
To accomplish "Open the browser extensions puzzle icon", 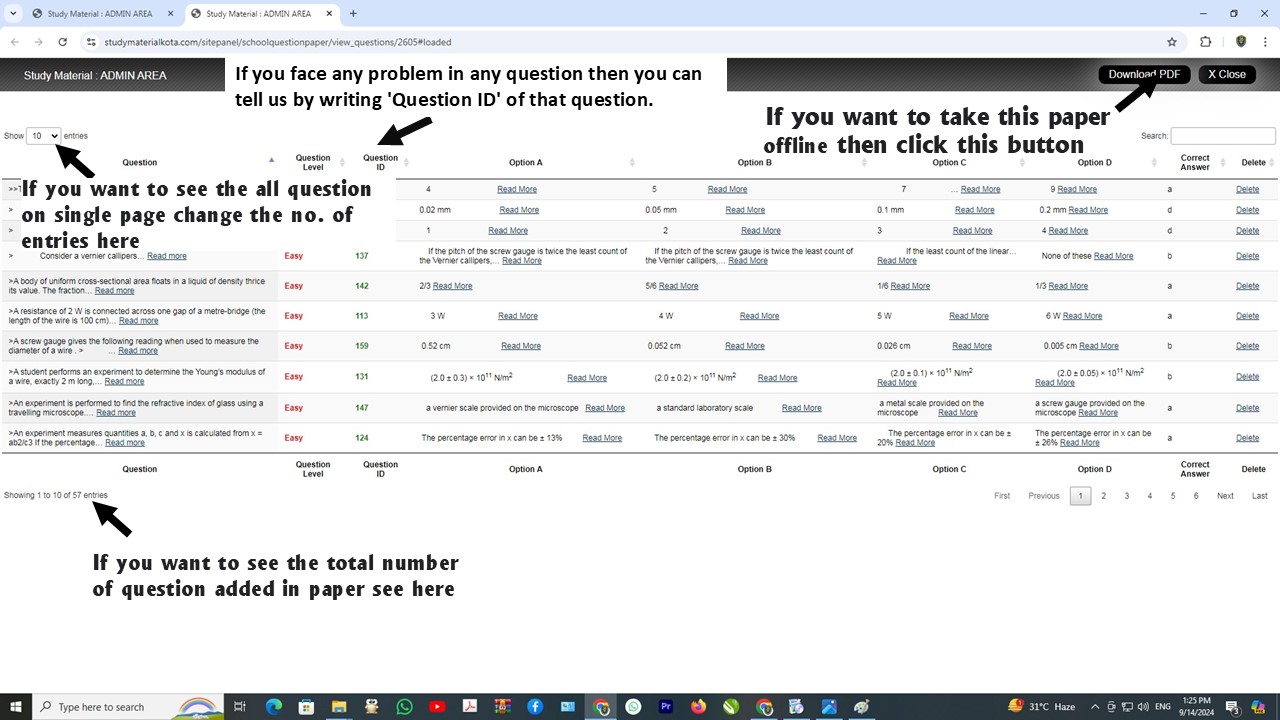I will pos(1205,42).
